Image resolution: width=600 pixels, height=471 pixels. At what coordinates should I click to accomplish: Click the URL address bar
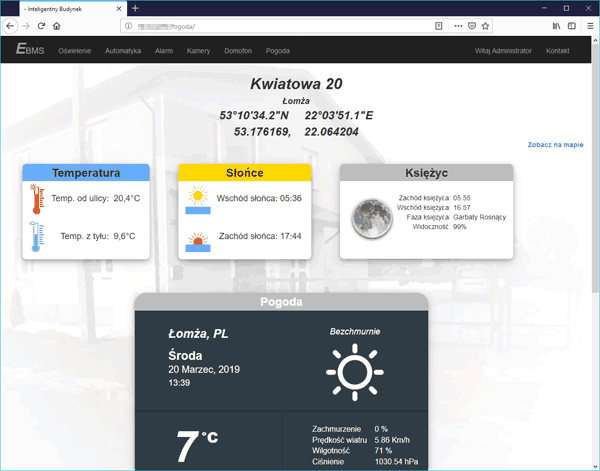[x=280, y=26]
